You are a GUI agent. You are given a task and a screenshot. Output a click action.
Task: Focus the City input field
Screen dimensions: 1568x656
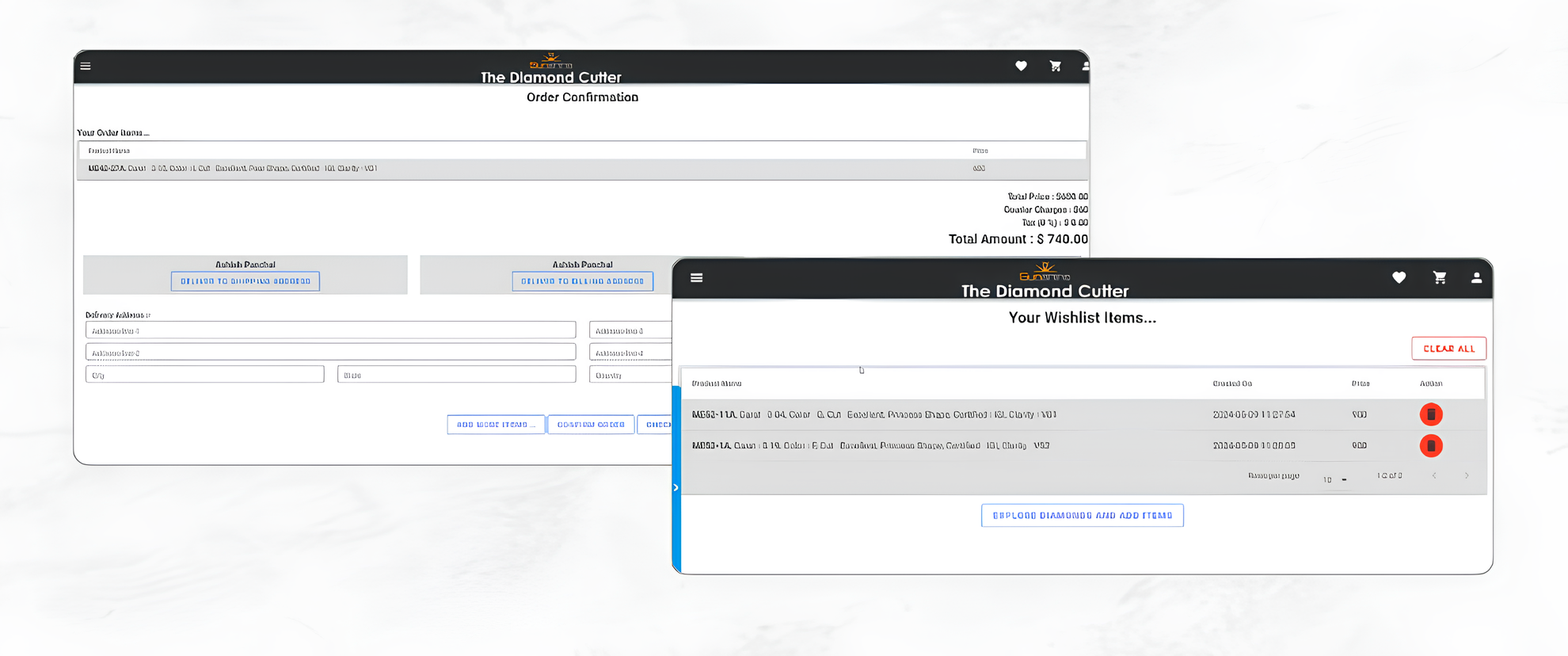(x=204, y=375)
